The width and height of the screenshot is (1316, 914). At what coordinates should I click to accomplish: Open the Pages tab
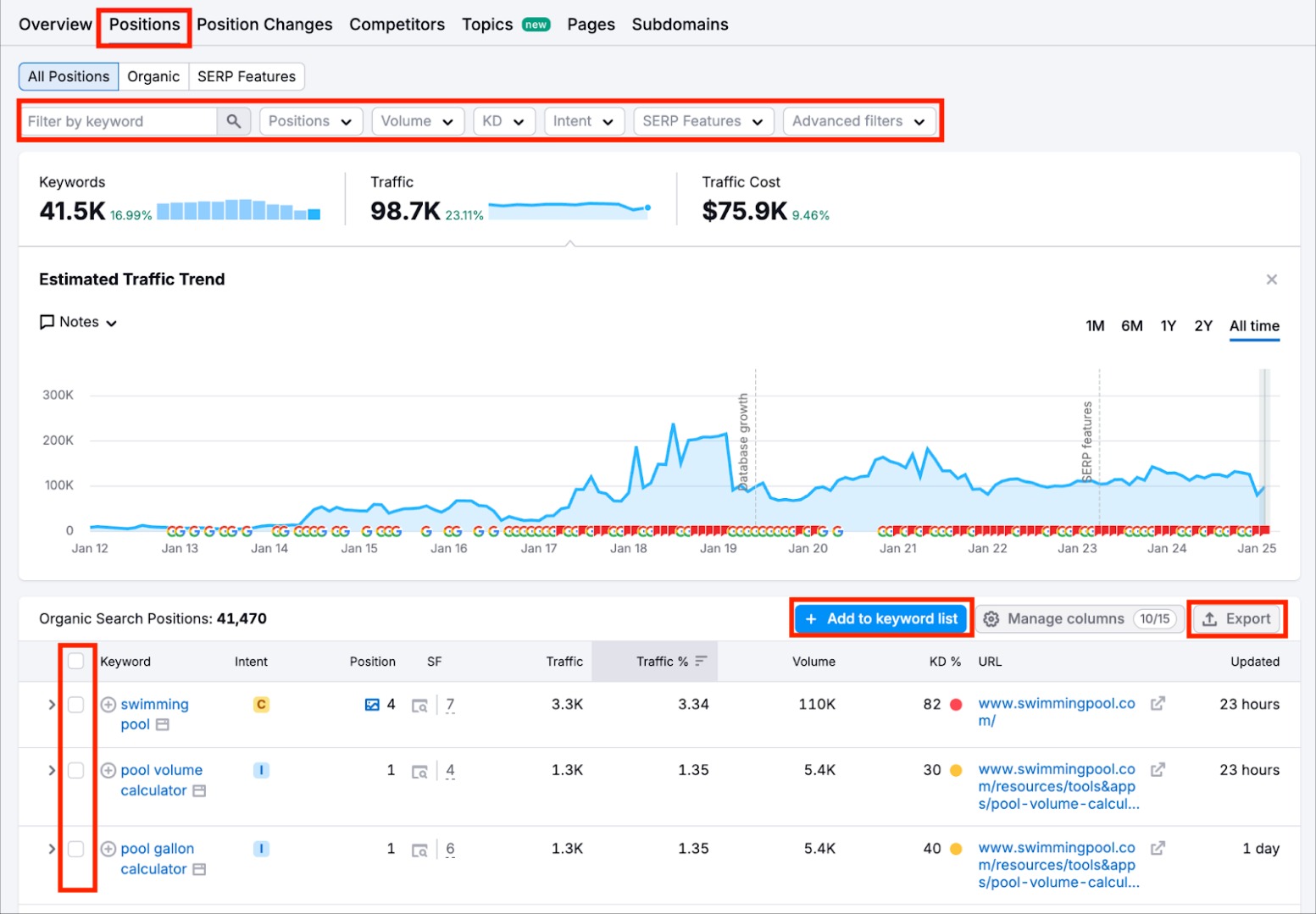591,25
